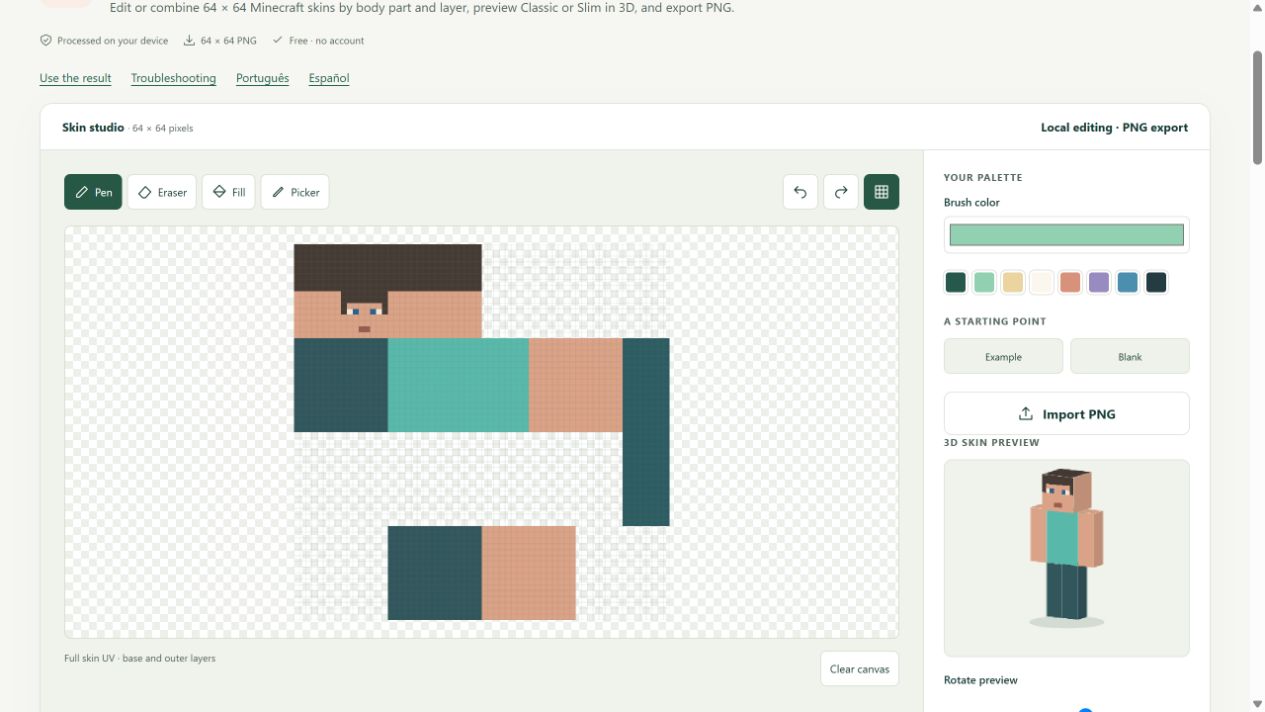Viewport: 1265px width, 712px height.
Task: Click the Clear canvas button
Action: pyautogui.click(x=859, y=669)
